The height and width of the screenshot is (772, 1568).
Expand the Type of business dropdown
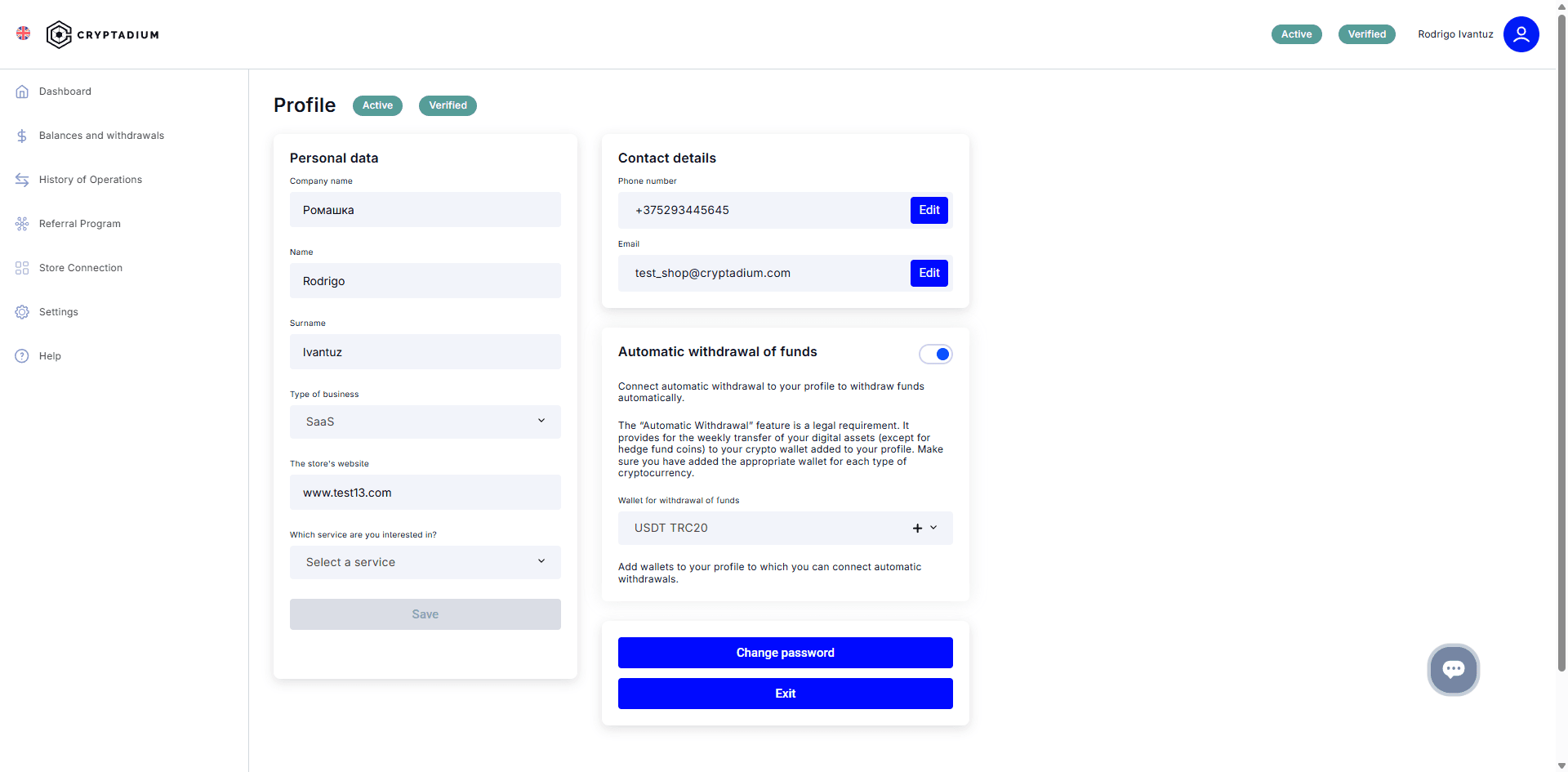pos(425,422)
